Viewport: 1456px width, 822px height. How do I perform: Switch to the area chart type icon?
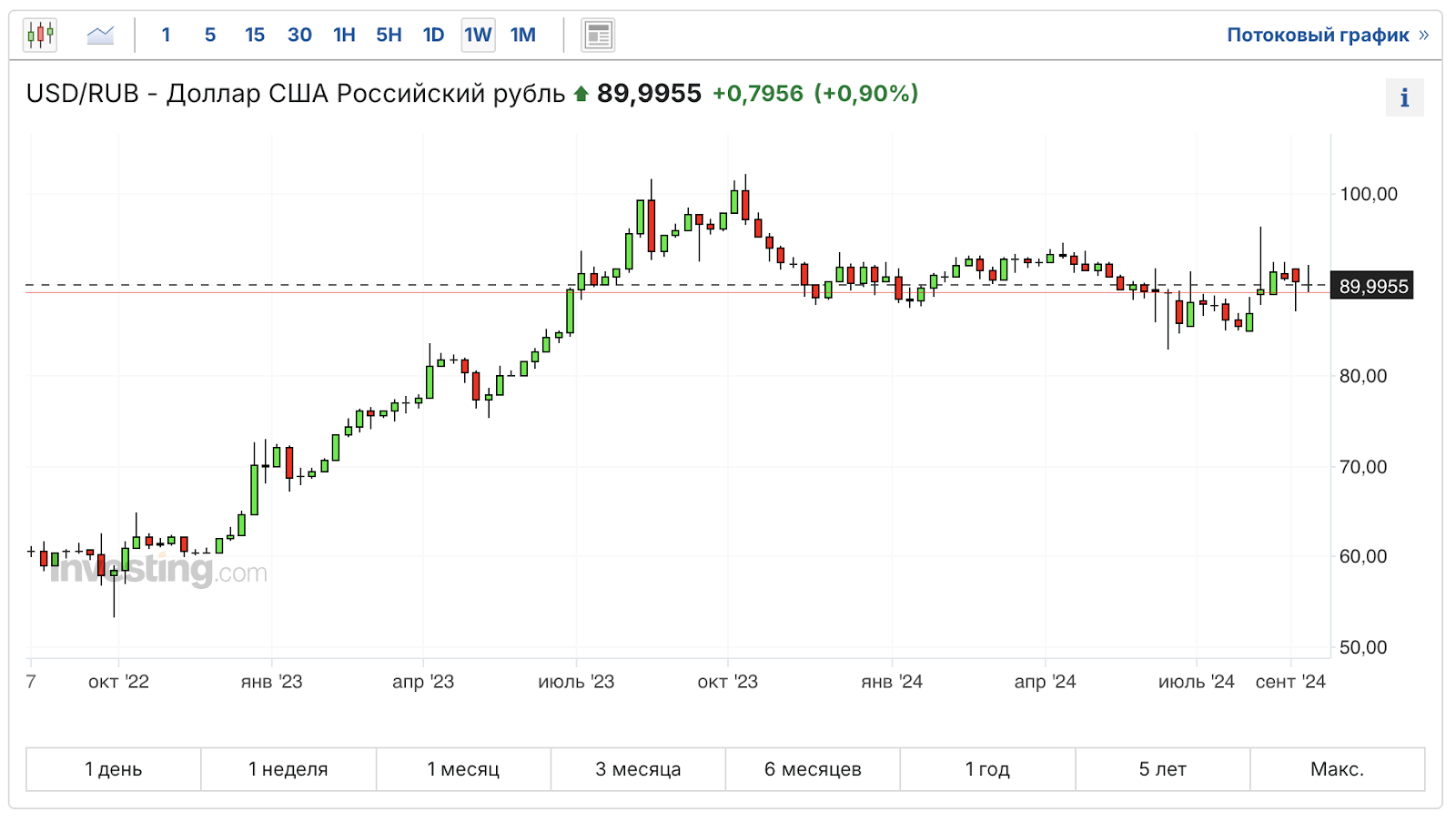pyautogui.click(x=100, y=36)
